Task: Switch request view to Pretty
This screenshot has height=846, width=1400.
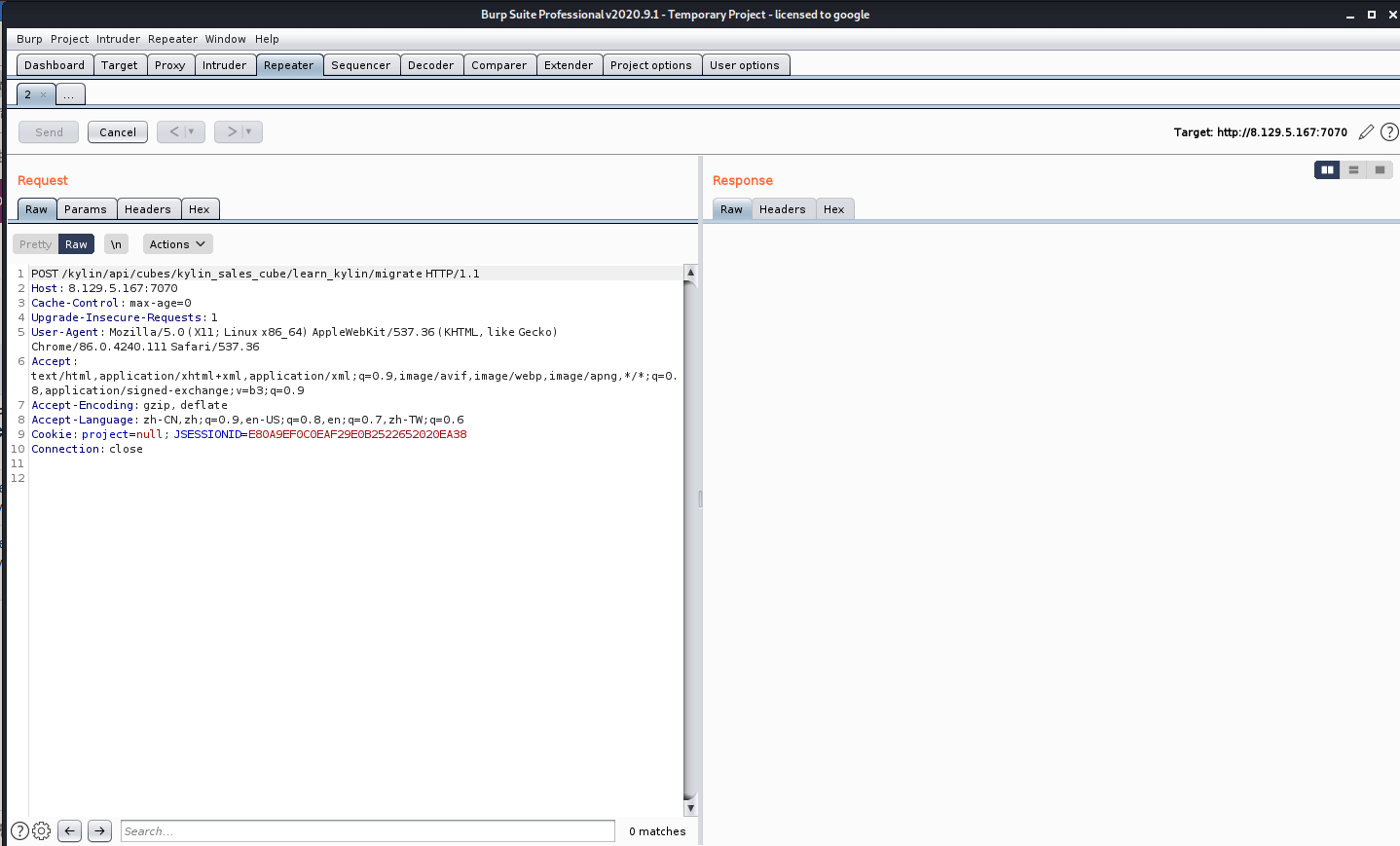Action: click(x=35, y=244)
